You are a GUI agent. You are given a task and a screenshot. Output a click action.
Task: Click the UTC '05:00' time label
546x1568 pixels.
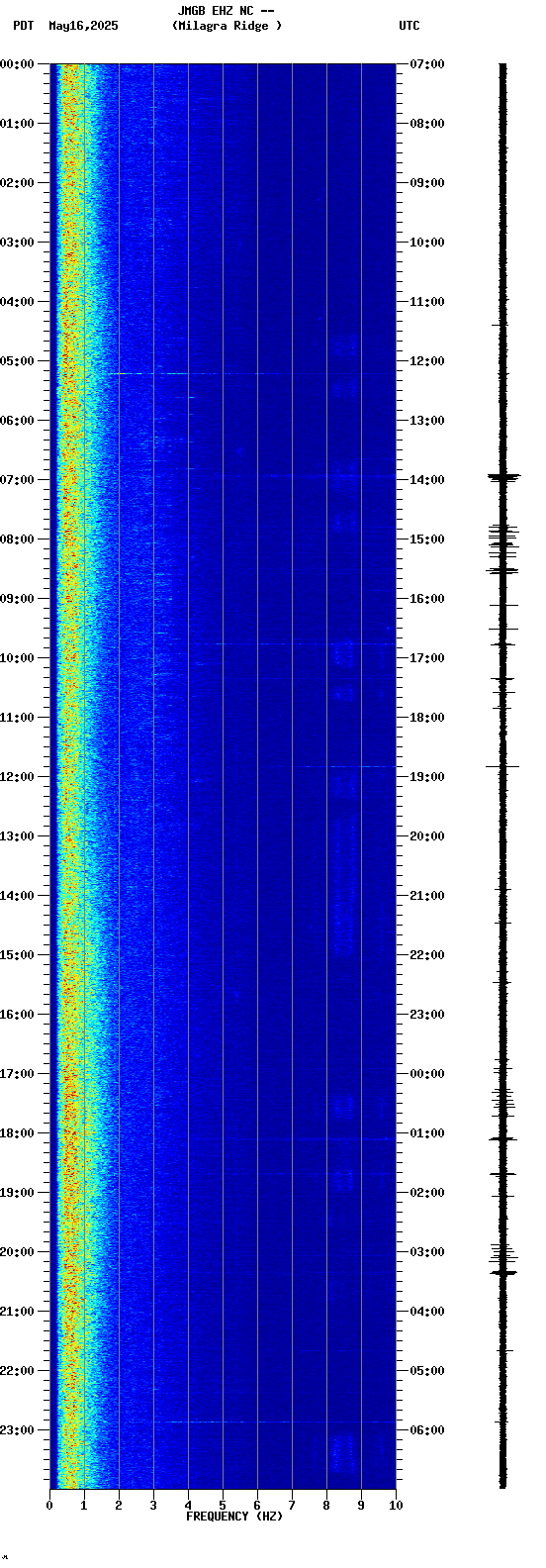point(427,1371)
